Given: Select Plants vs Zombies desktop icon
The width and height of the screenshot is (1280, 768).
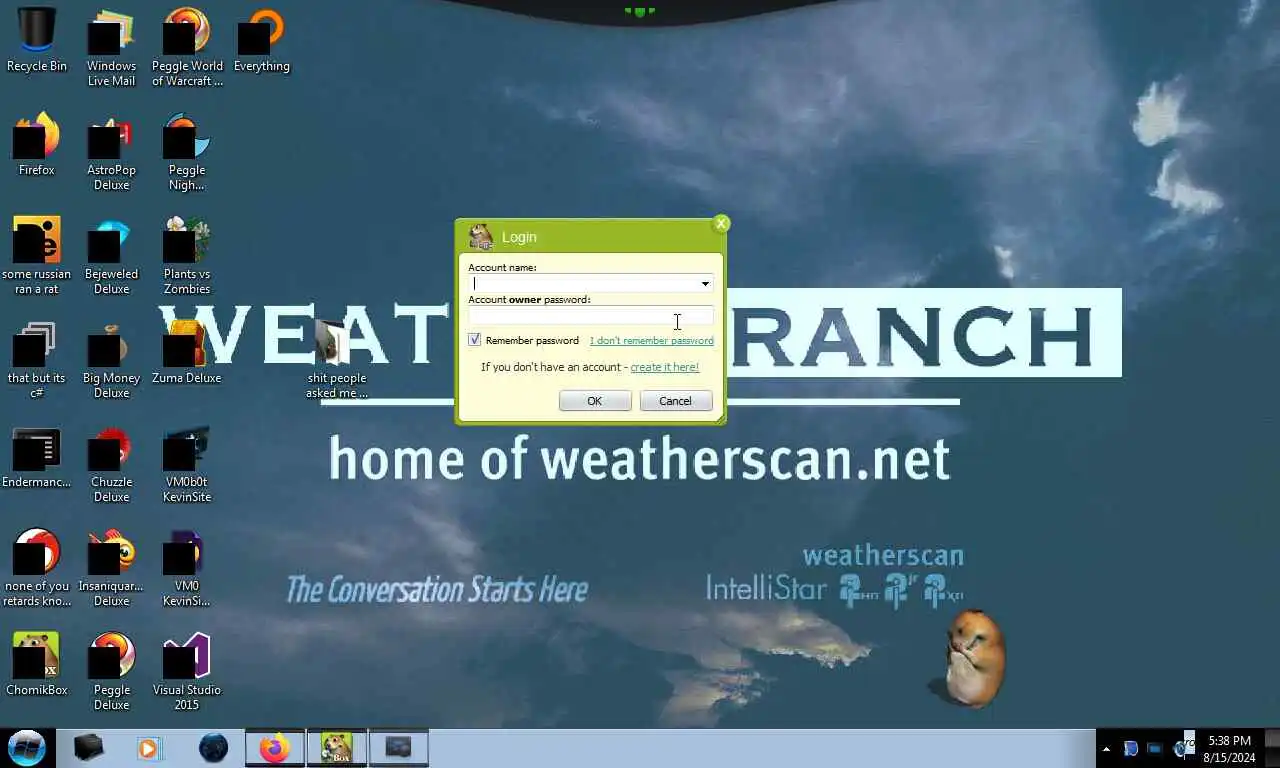Looking at the screenshot, I should pyautogui.click(x=187, y=254).
